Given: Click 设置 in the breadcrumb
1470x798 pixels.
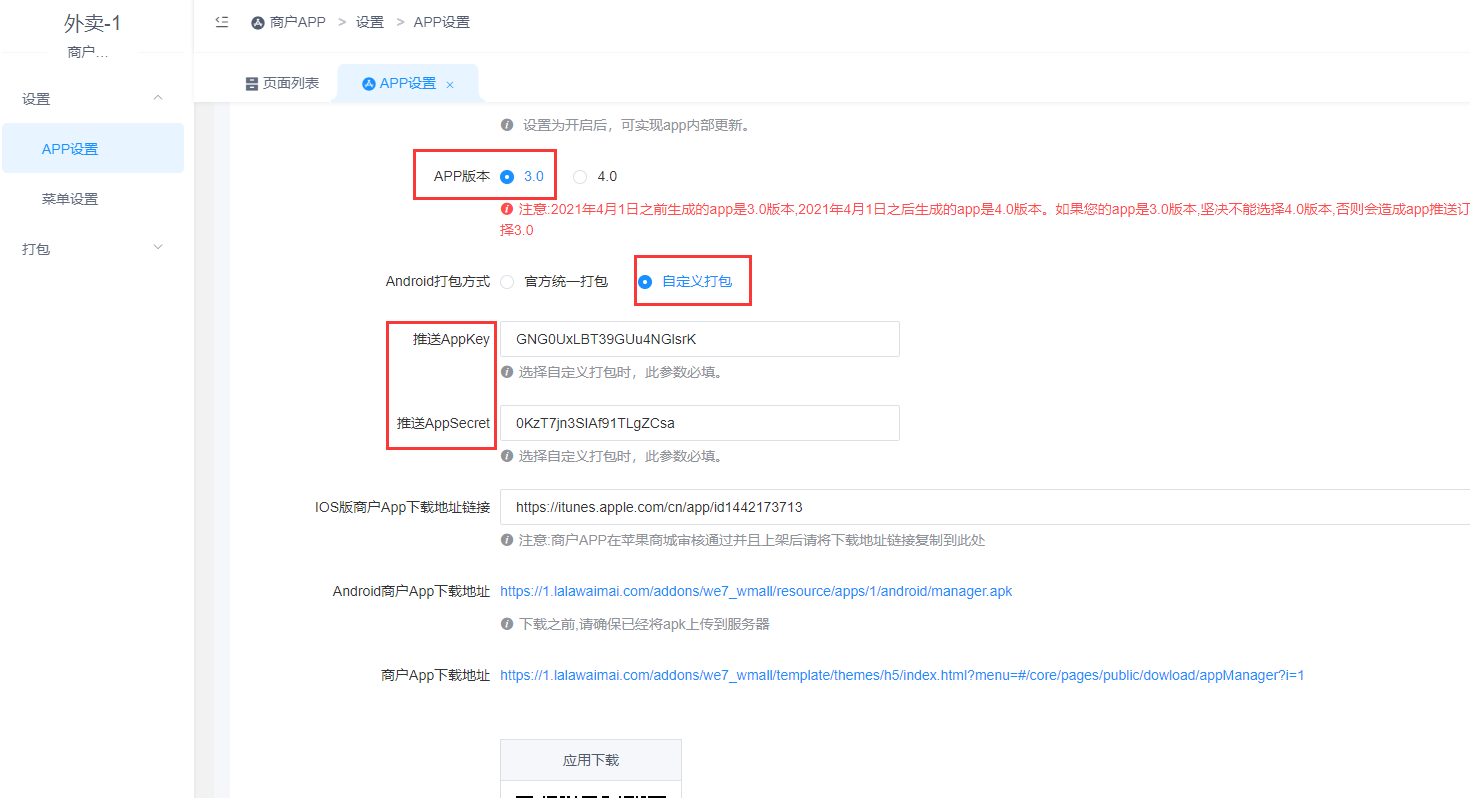Looking at the screenshot, I should click(370, 22).
